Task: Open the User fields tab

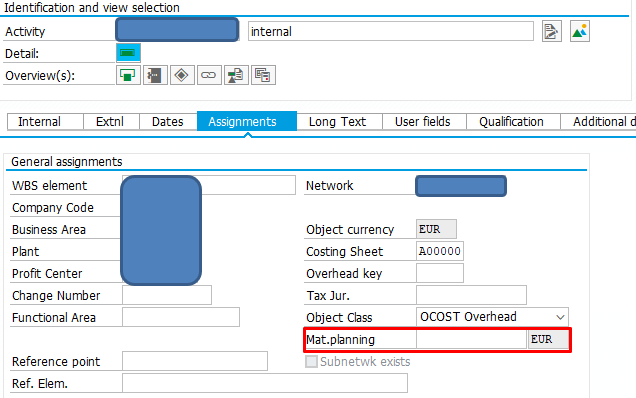Action: coord(424,122)
